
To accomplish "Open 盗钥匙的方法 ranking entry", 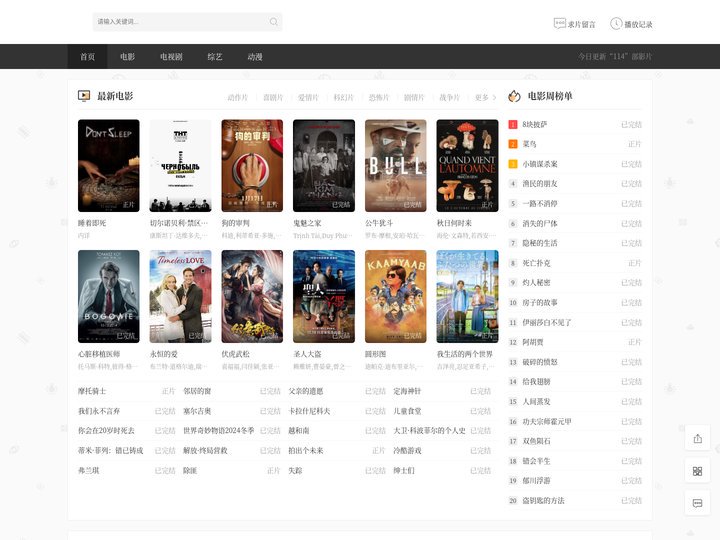I will tap(543, 501).
